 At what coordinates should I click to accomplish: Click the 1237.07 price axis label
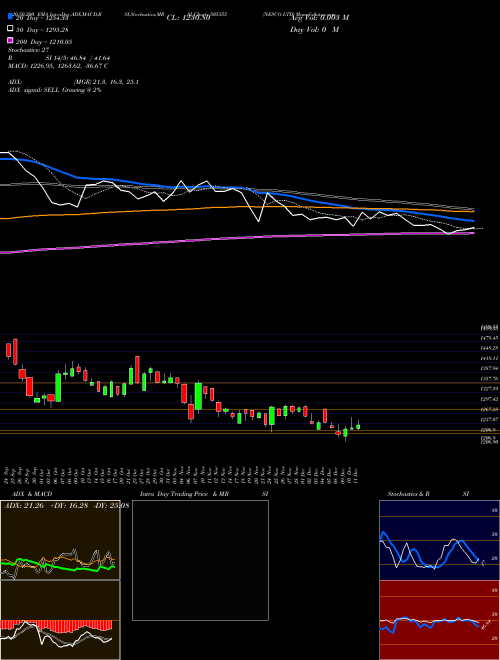pyautogui.click(x=489, y=419)
